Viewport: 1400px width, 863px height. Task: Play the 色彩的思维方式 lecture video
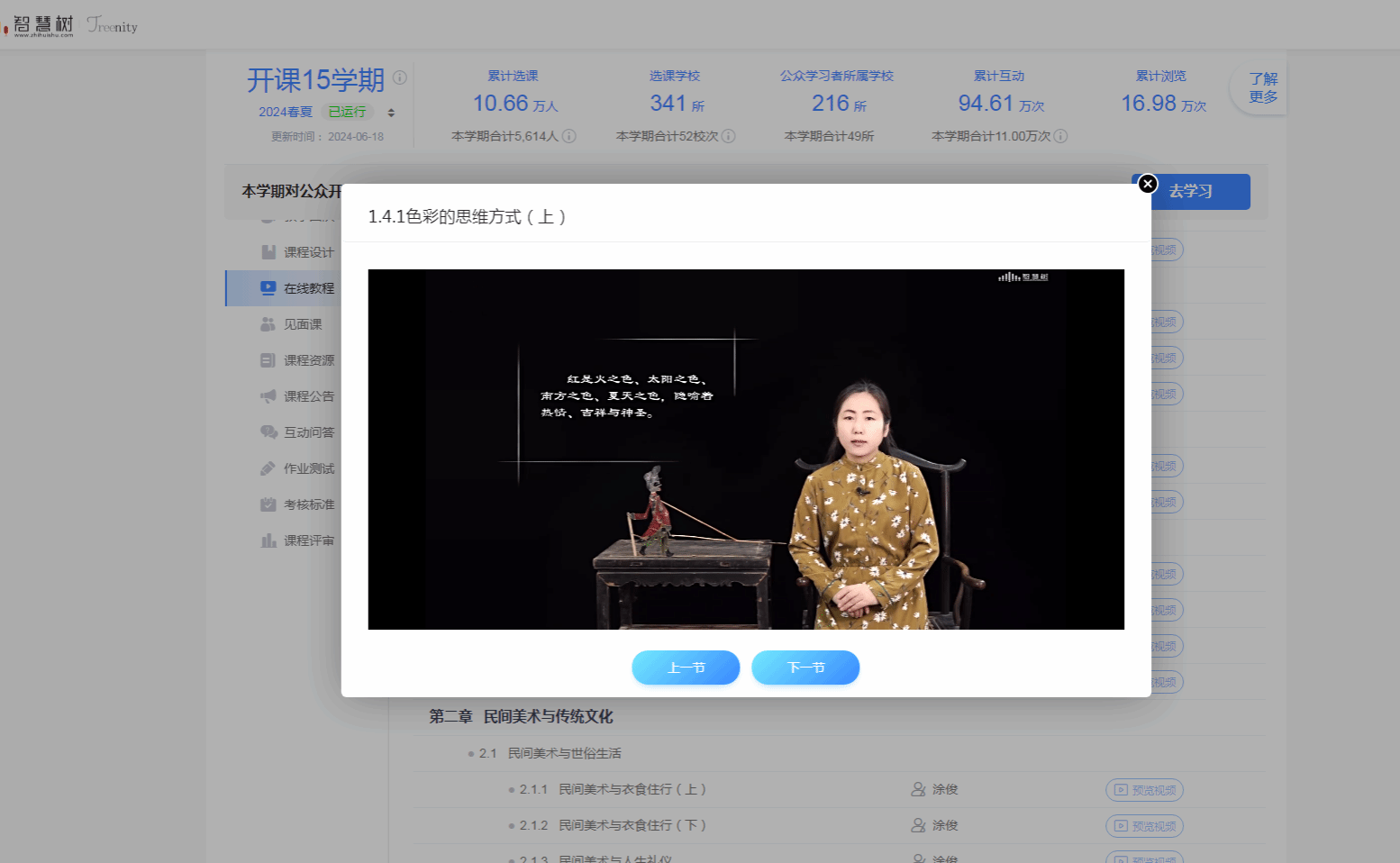(746, 449)
